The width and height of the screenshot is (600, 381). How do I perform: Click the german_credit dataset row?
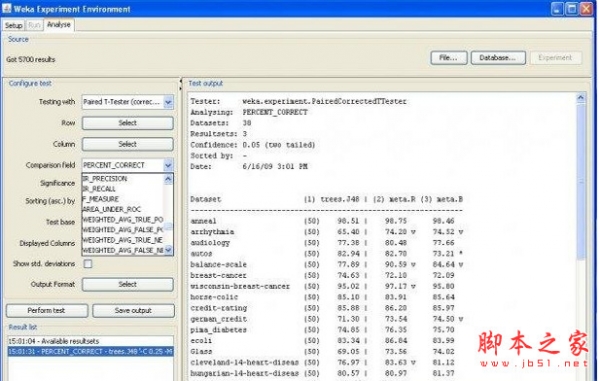pos(326,319)
